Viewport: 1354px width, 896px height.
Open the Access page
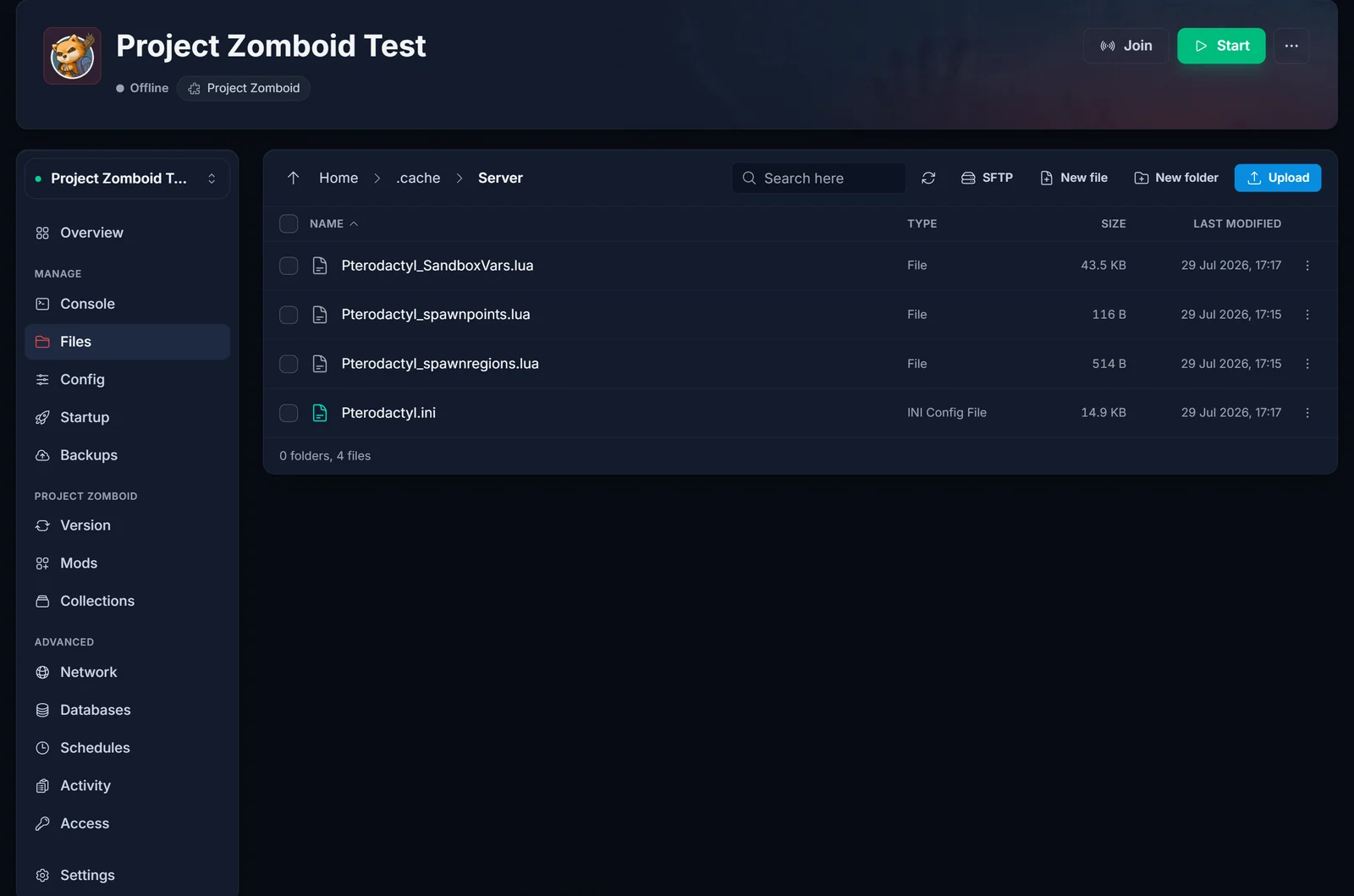click(x=127, y=823)
